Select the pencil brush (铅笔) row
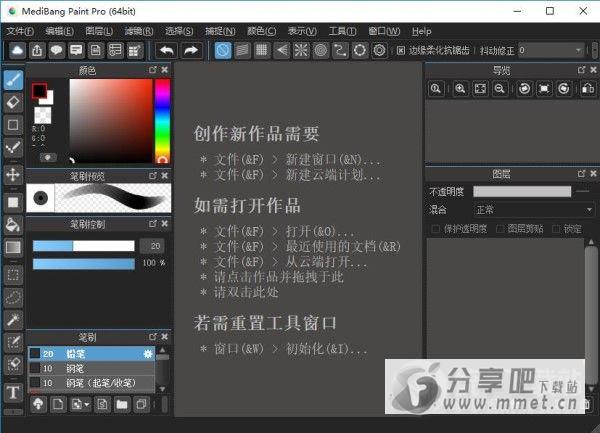The height and width of the screenshot is (433, 600). (91, 354)
